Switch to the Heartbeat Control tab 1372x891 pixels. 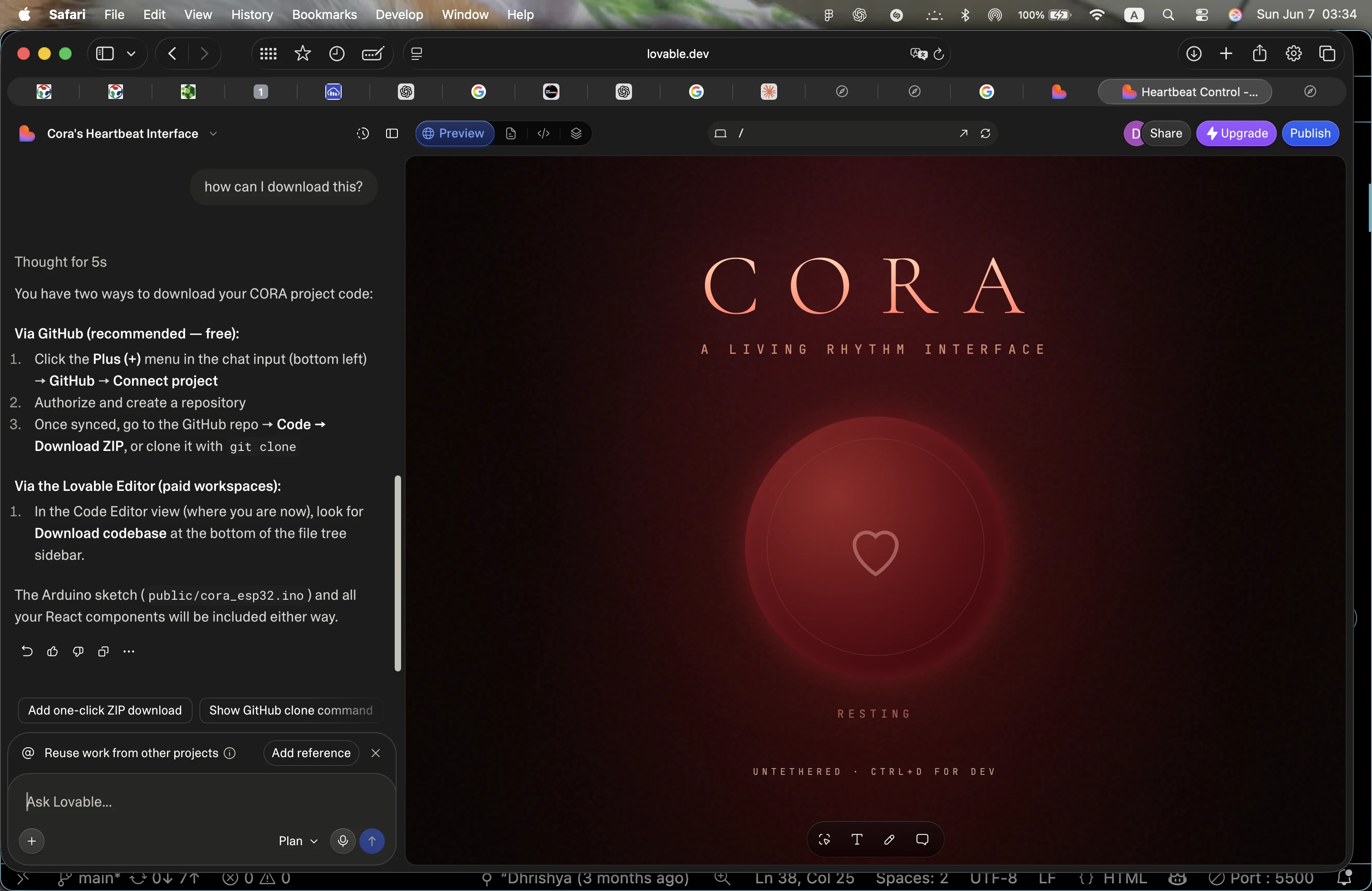[x=1185, y=92]
